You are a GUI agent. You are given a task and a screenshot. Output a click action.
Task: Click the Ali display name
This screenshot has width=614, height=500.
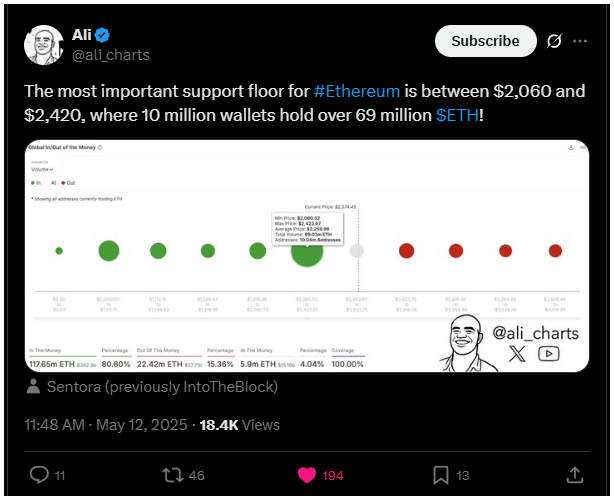82,35
